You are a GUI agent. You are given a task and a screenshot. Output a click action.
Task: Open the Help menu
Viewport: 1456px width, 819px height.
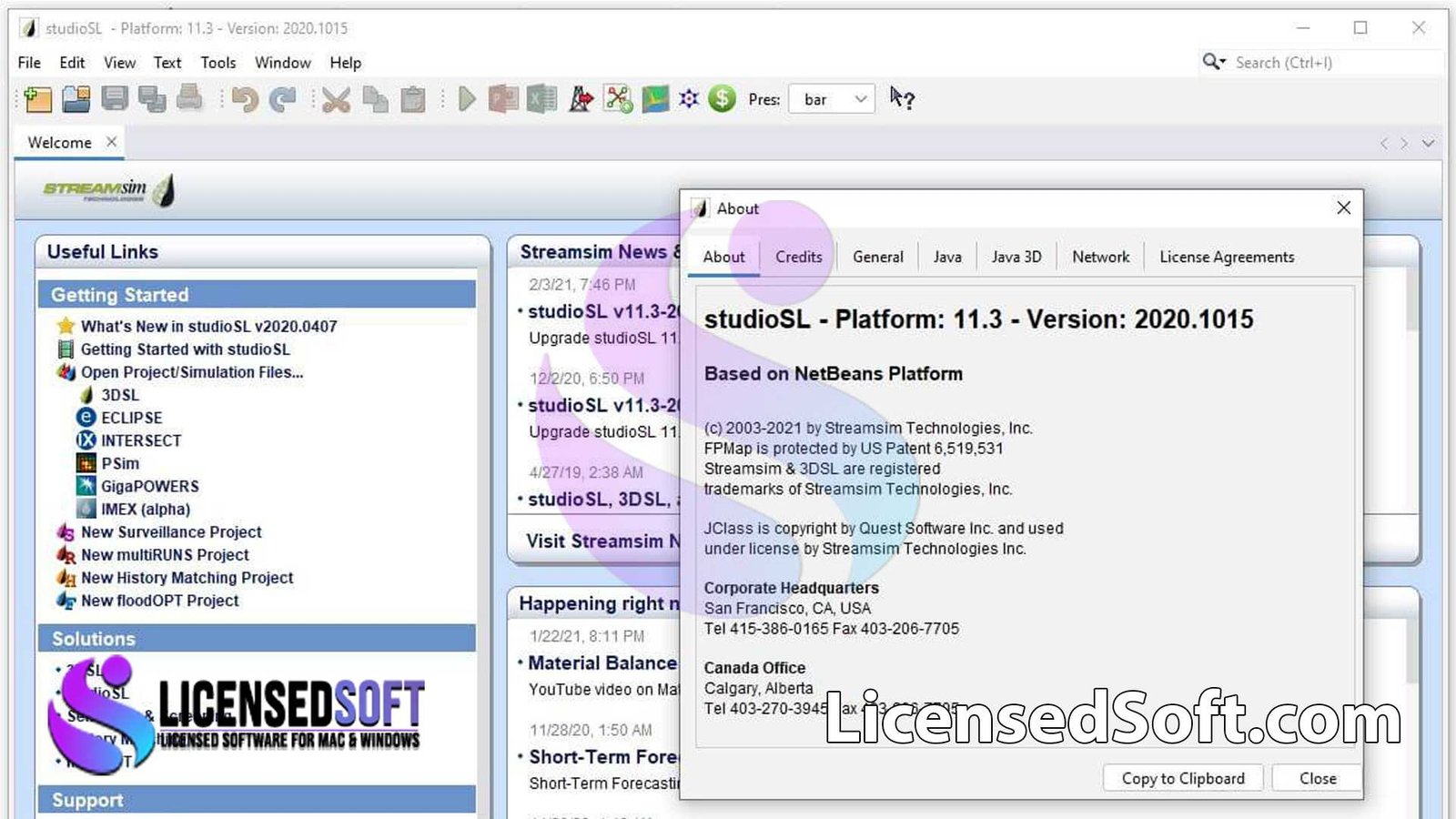(346, 62)
